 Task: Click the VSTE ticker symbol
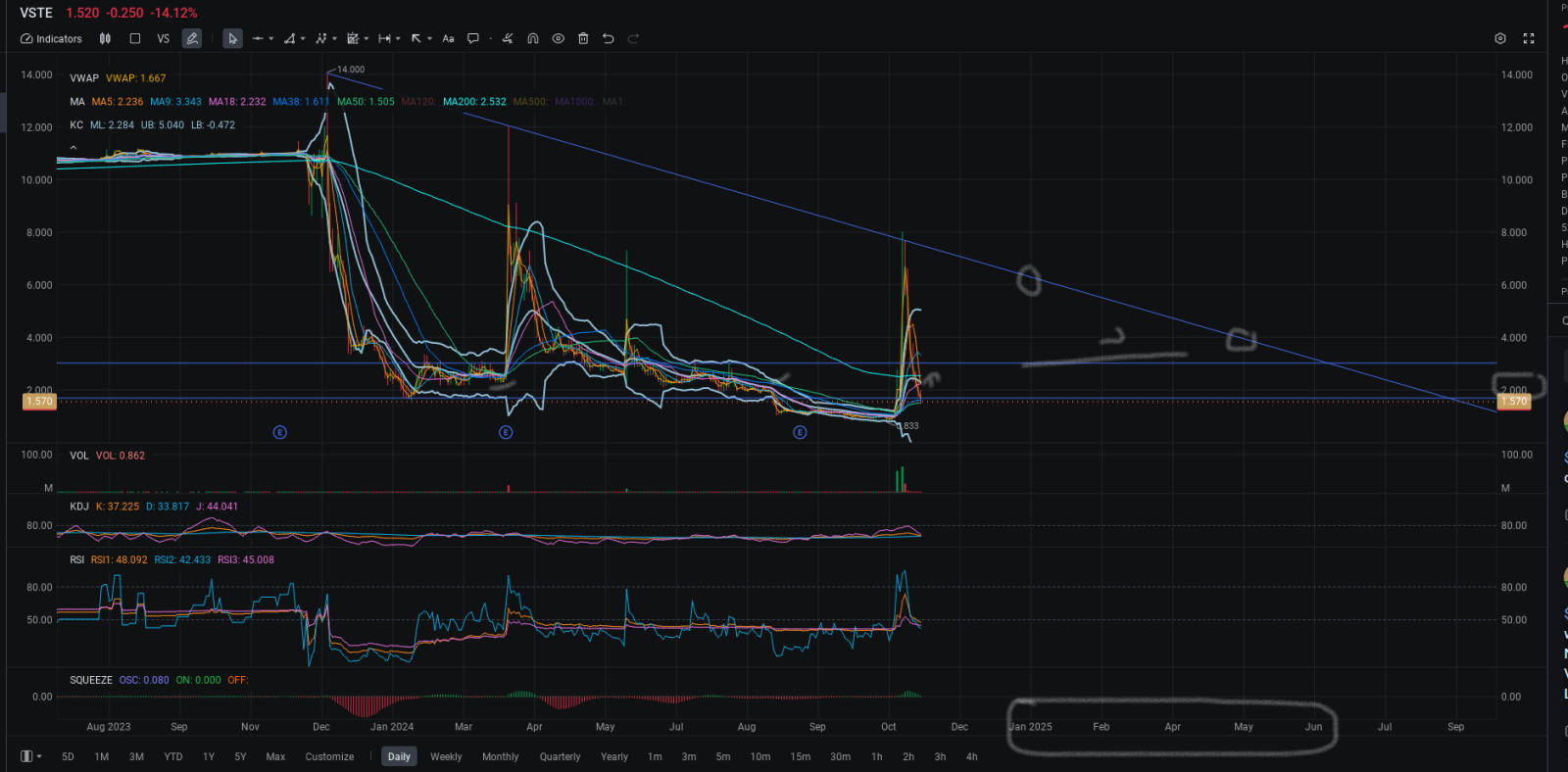[36, 13]
